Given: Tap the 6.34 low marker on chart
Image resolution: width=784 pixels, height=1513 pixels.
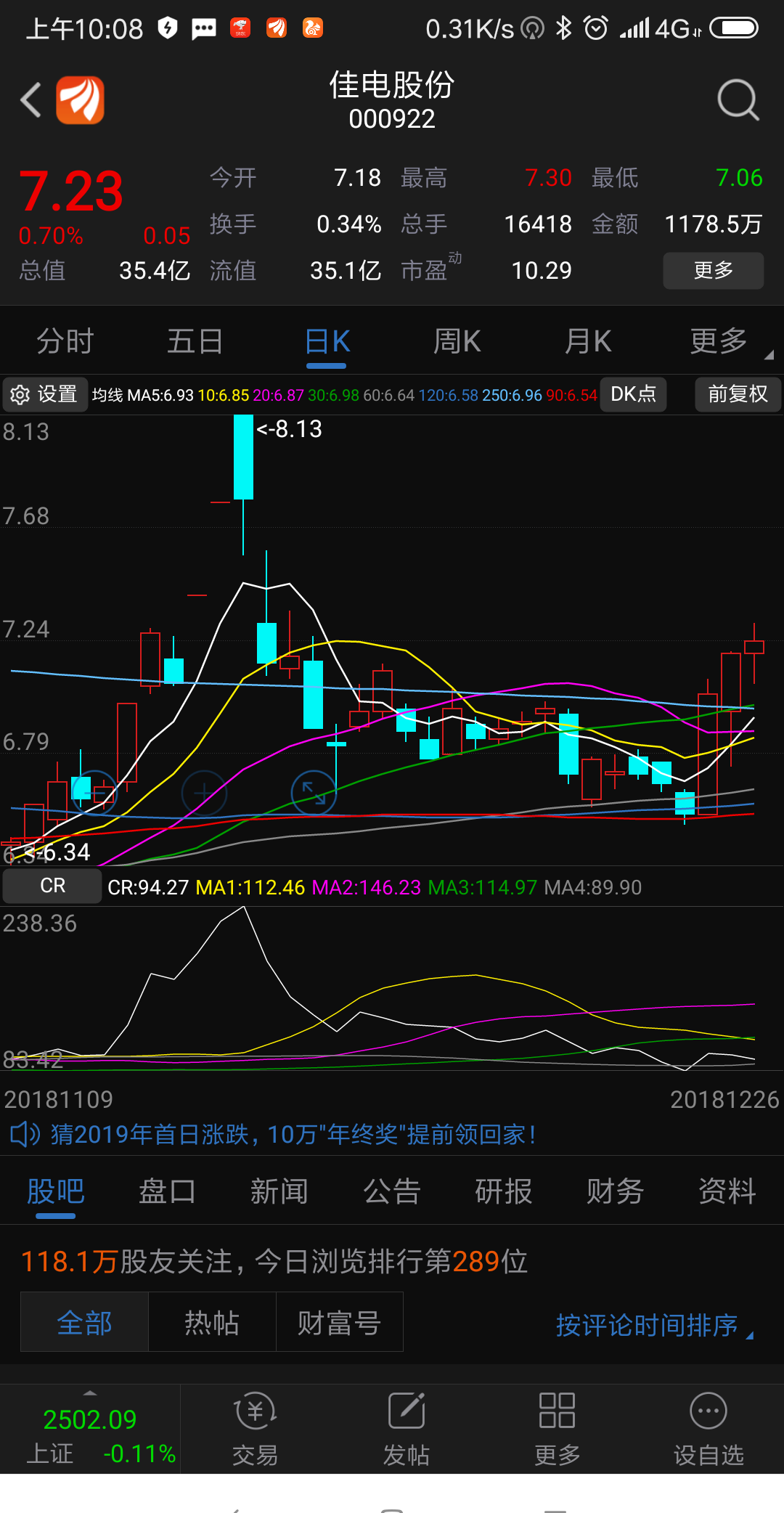Looking at the screenshot, I should (57, 852).
